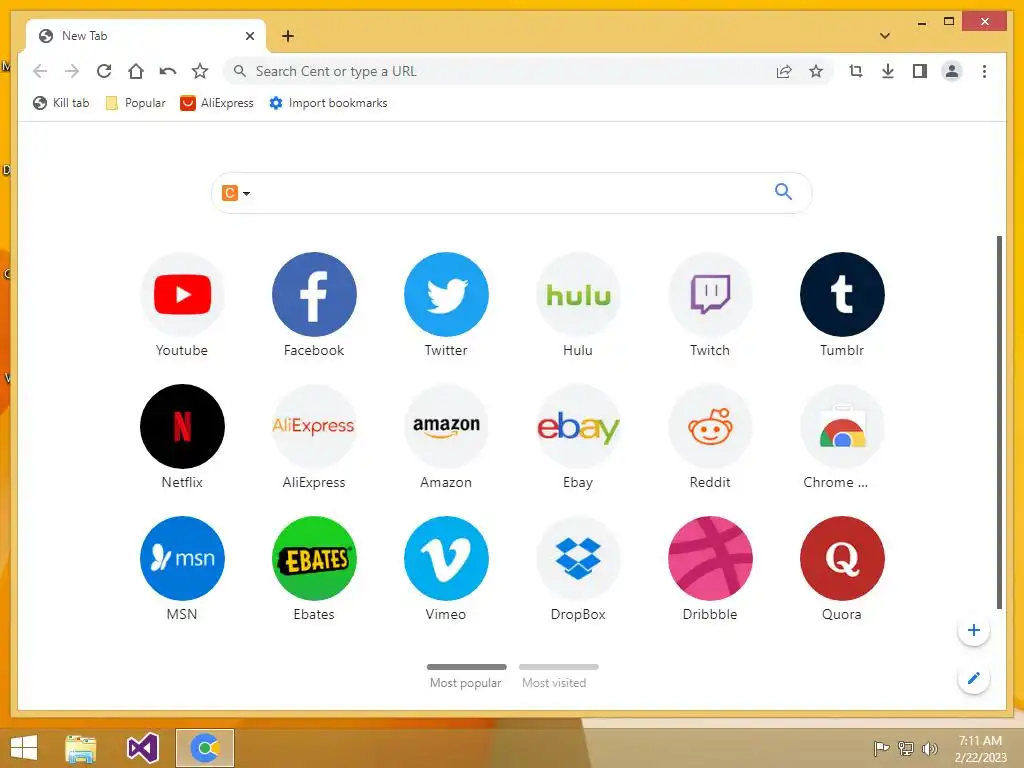The width and height of the screenshot is (1024, 768).
Task: Close the New Tab tab
Action: click(249, 36)
